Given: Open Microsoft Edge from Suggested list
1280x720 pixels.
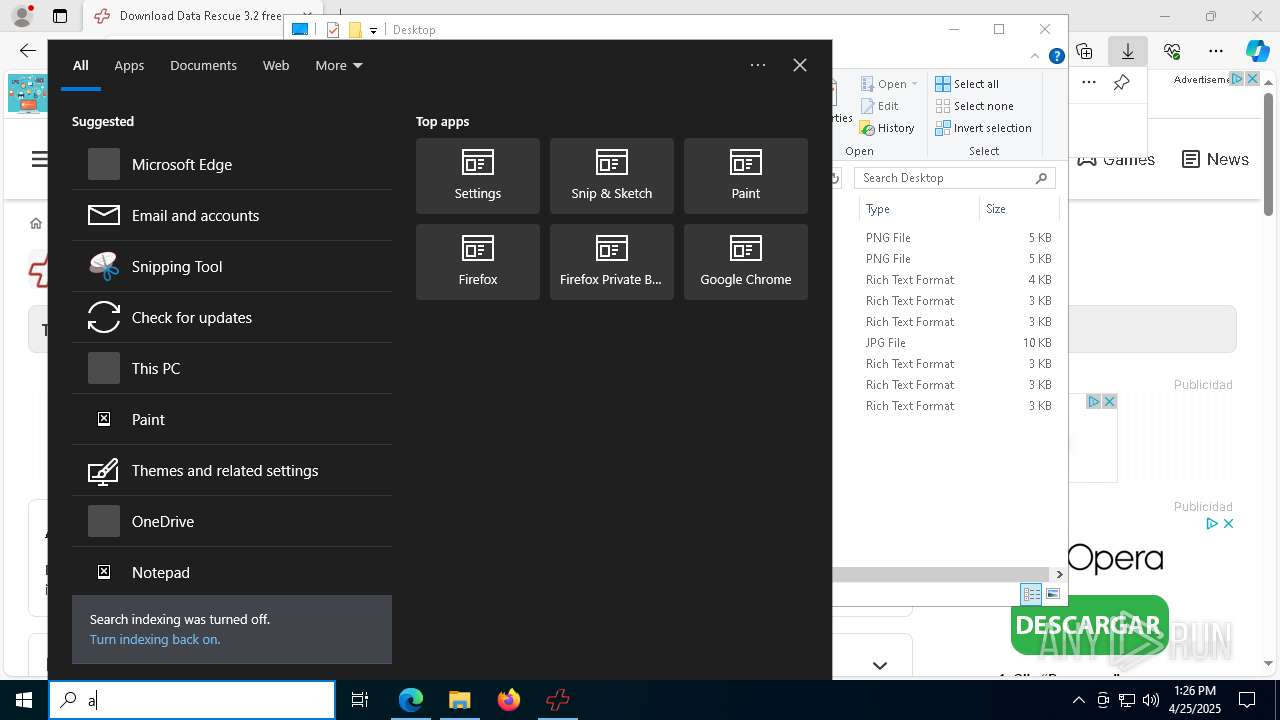Looking at the screenshot, I should pos(232,164).
